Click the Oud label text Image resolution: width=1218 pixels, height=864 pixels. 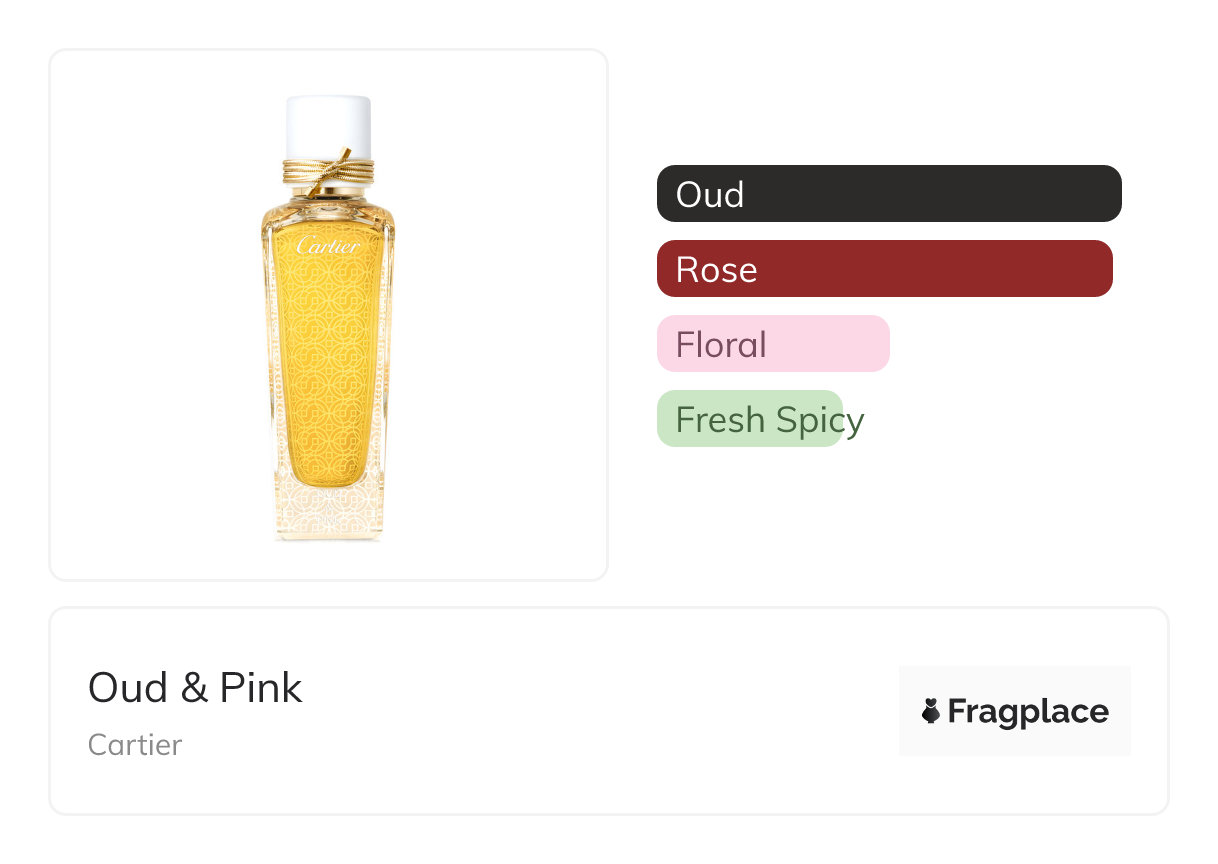point(710,194)
